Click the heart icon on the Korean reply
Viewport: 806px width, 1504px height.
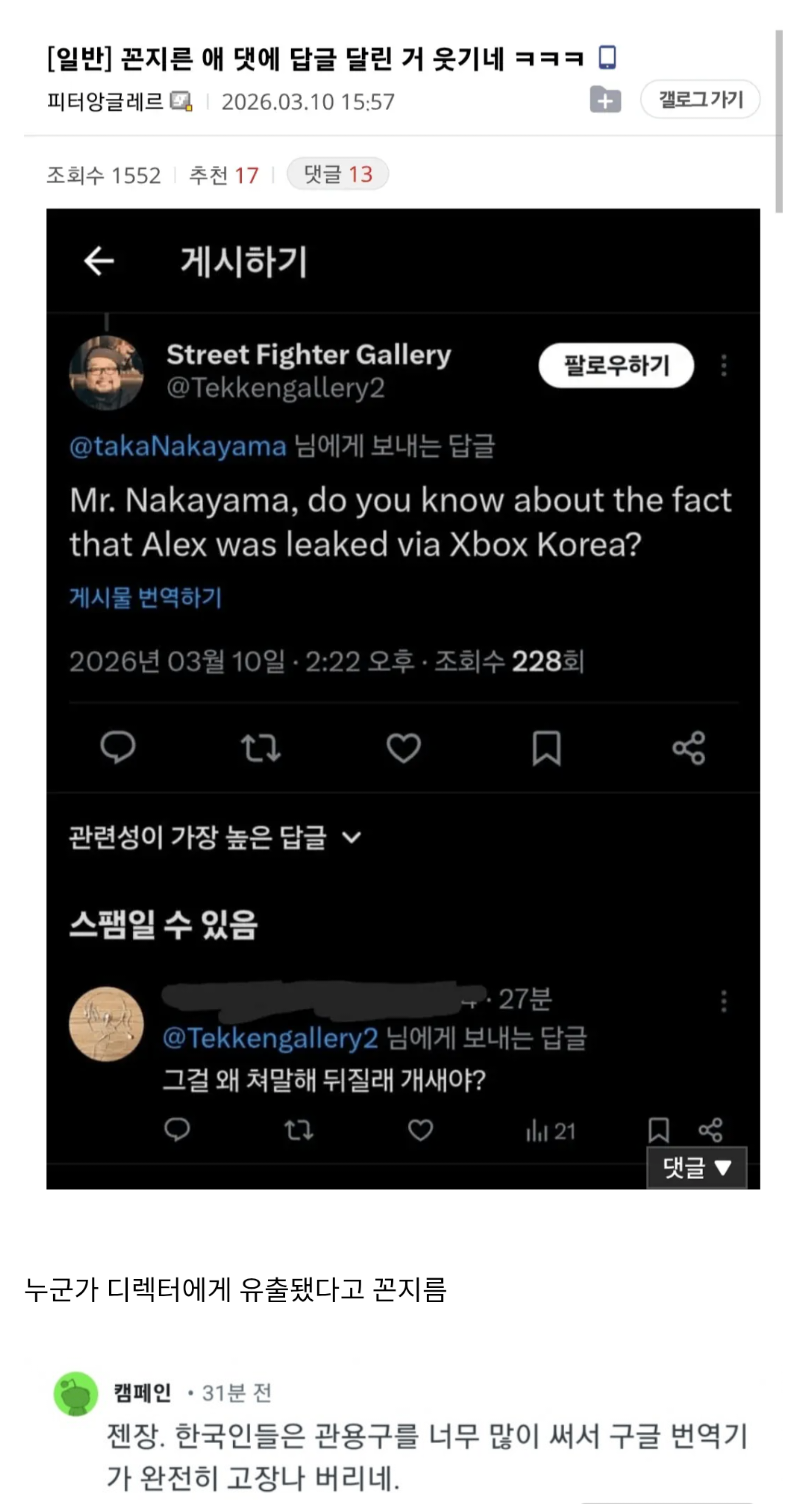(x=421, y=1130)
